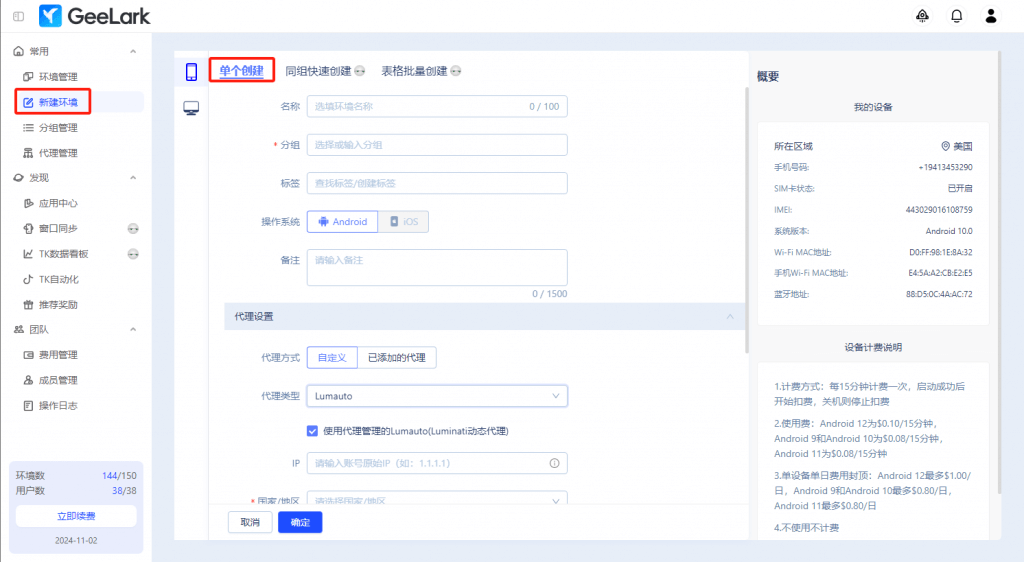1024x562 pixels.
Task: Select iOS operating system option
Action: tap(404, 222)
